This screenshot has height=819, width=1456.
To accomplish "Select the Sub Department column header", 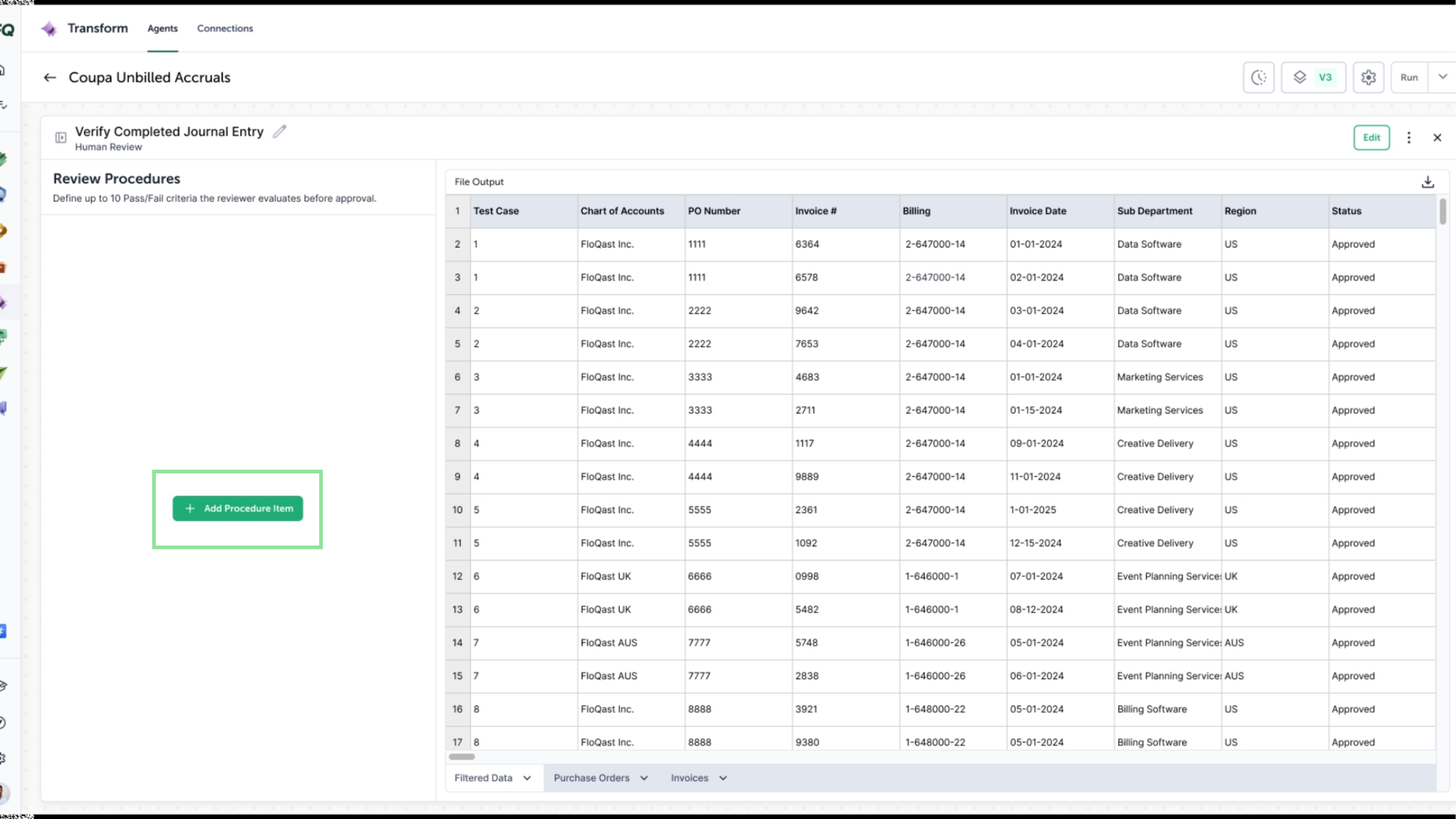I will tap(1168, 211).
